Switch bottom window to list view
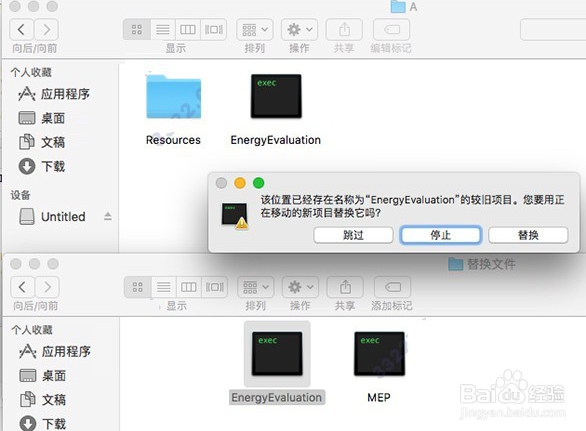This screenshot has height=431, width=586. click(163, 287)
